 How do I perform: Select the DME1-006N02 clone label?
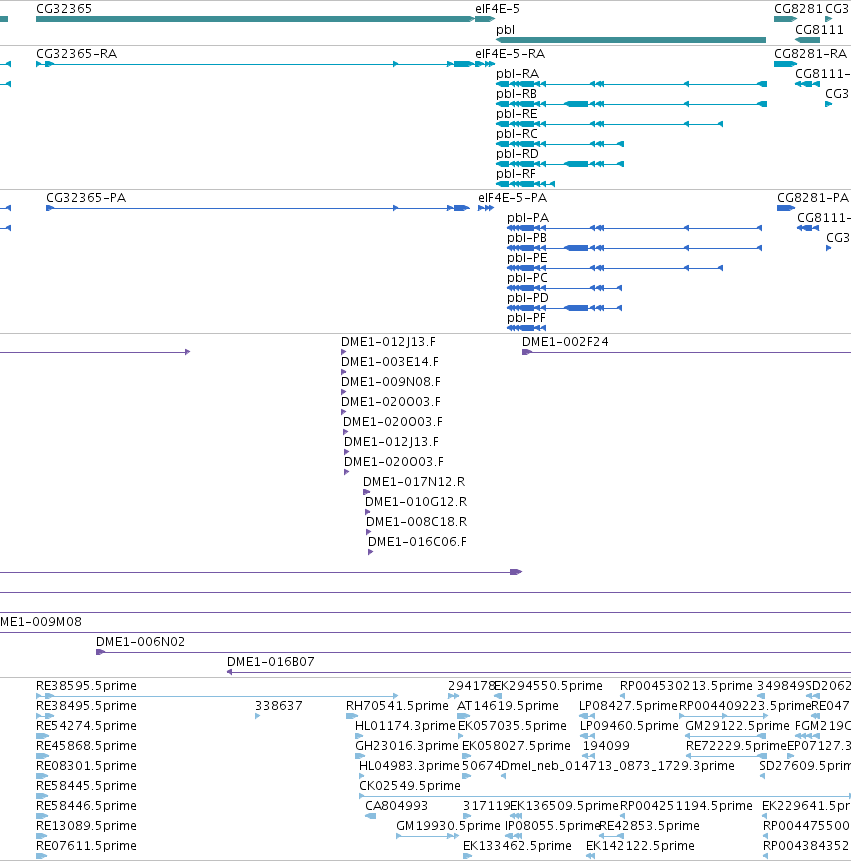141,642
